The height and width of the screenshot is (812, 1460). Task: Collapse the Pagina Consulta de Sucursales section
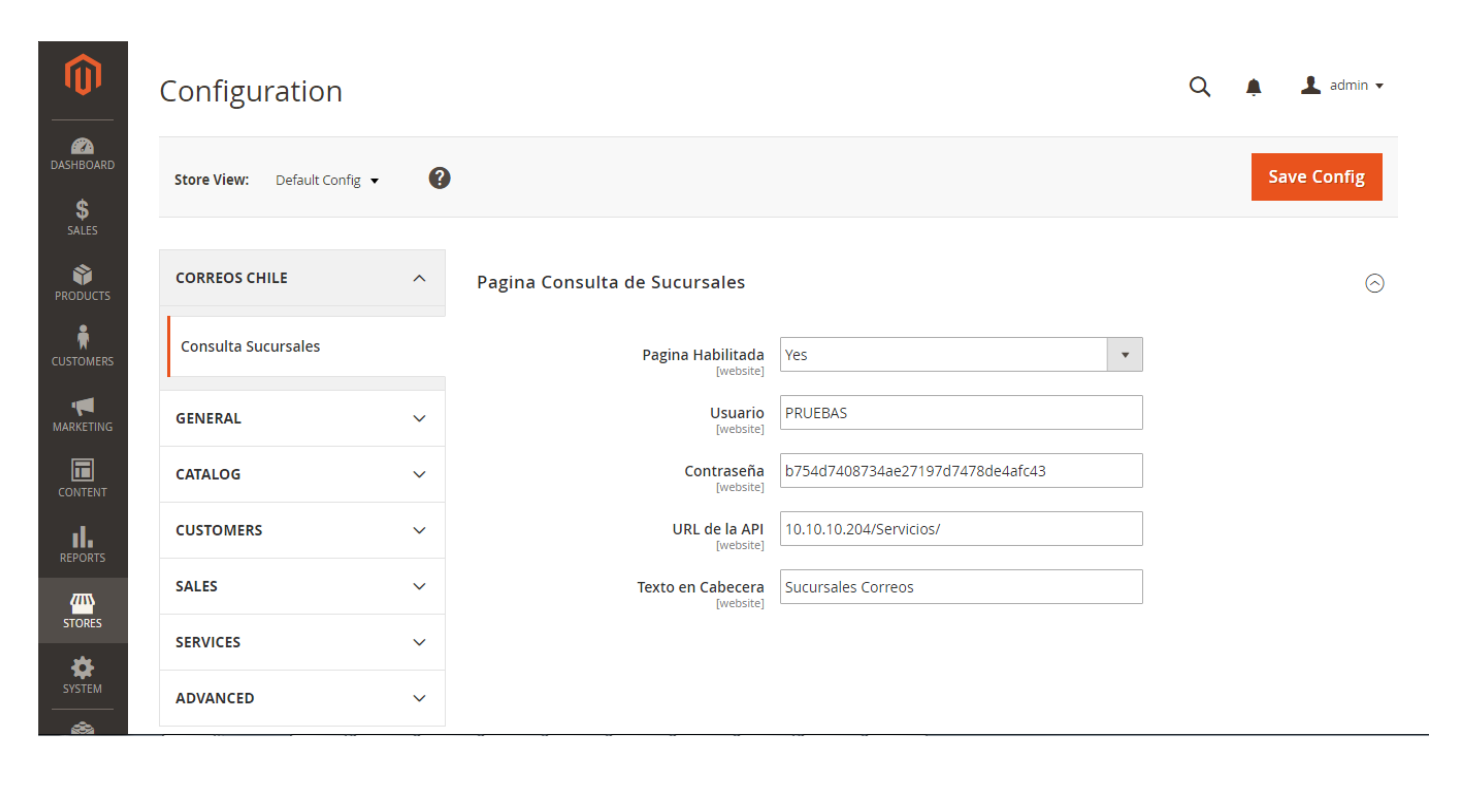coord(1375,284)
